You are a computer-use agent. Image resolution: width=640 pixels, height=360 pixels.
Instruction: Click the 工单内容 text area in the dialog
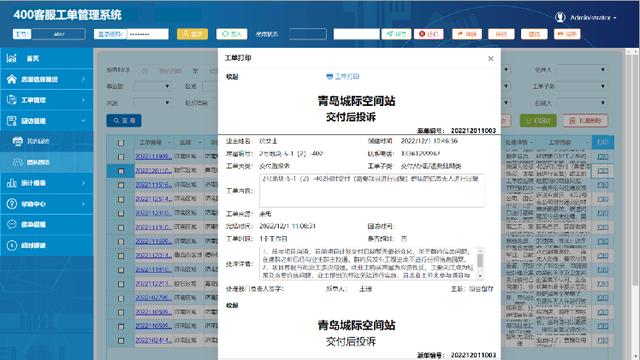pos(372,191)
